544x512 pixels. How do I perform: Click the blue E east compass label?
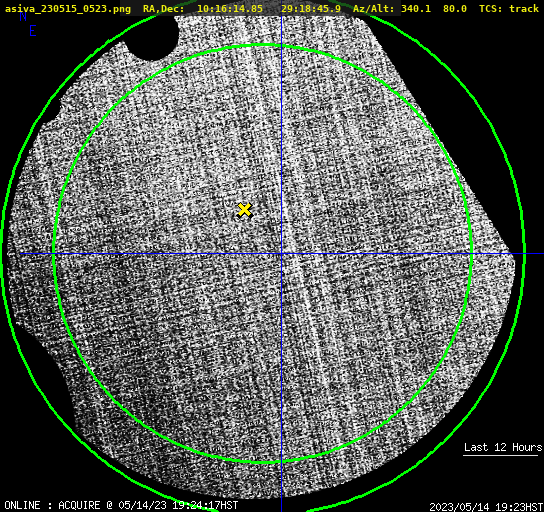tap(33, 31)
